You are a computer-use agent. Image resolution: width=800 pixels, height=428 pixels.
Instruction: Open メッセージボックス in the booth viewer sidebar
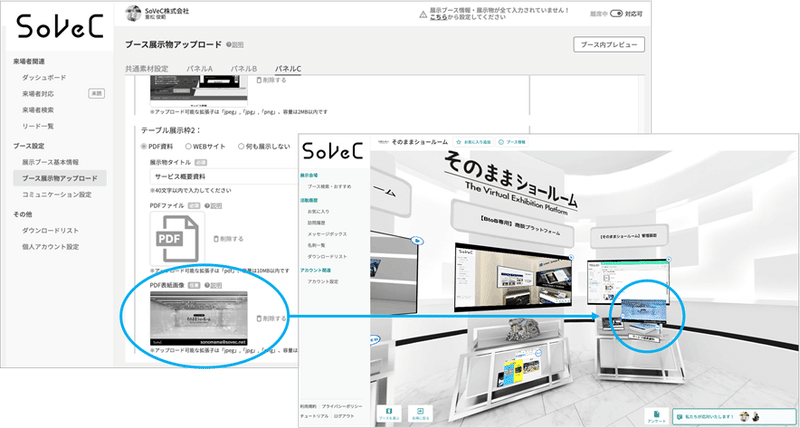[327, 234]
